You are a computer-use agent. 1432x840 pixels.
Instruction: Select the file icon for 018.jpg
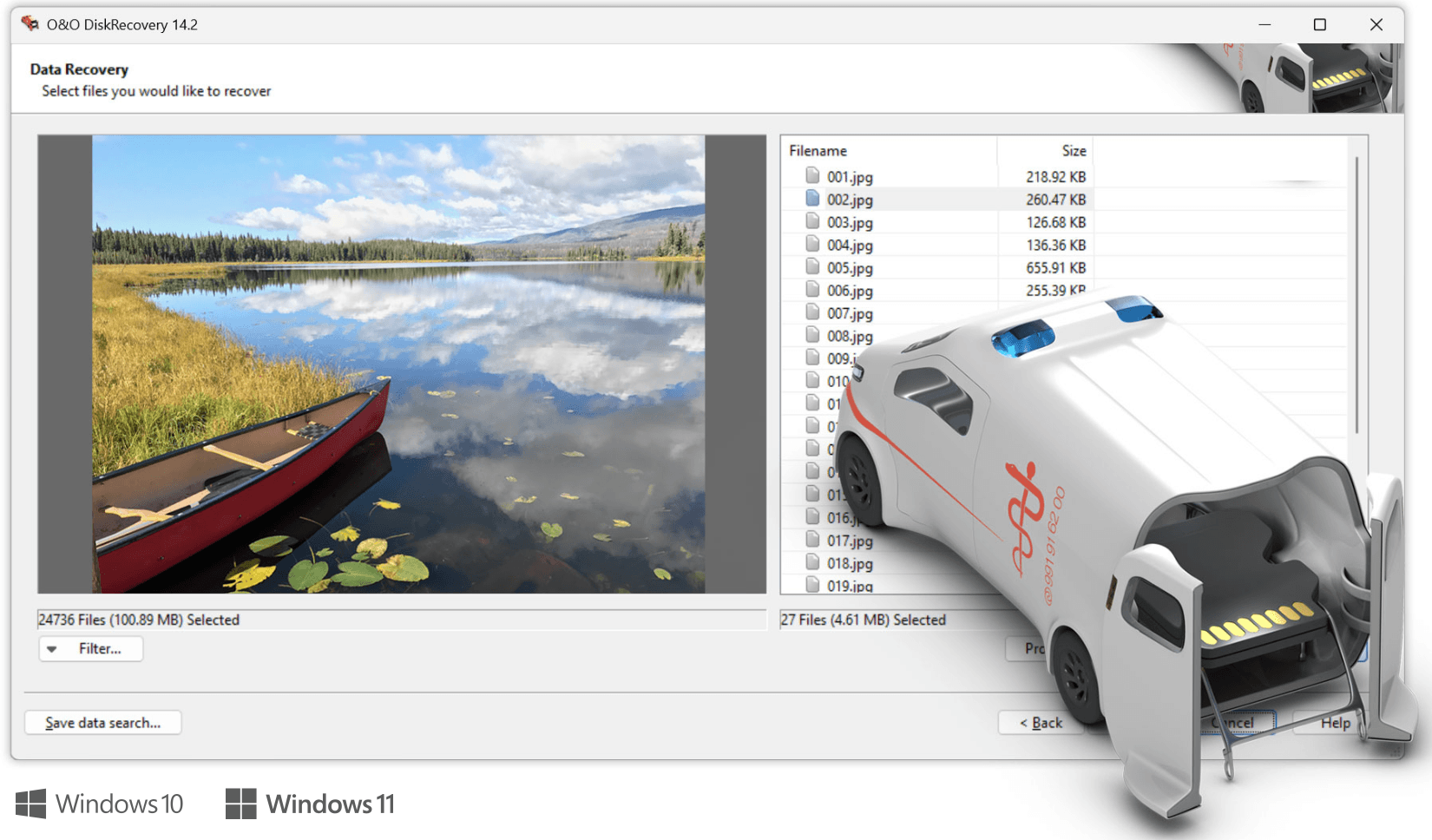(x=812, y=562)
